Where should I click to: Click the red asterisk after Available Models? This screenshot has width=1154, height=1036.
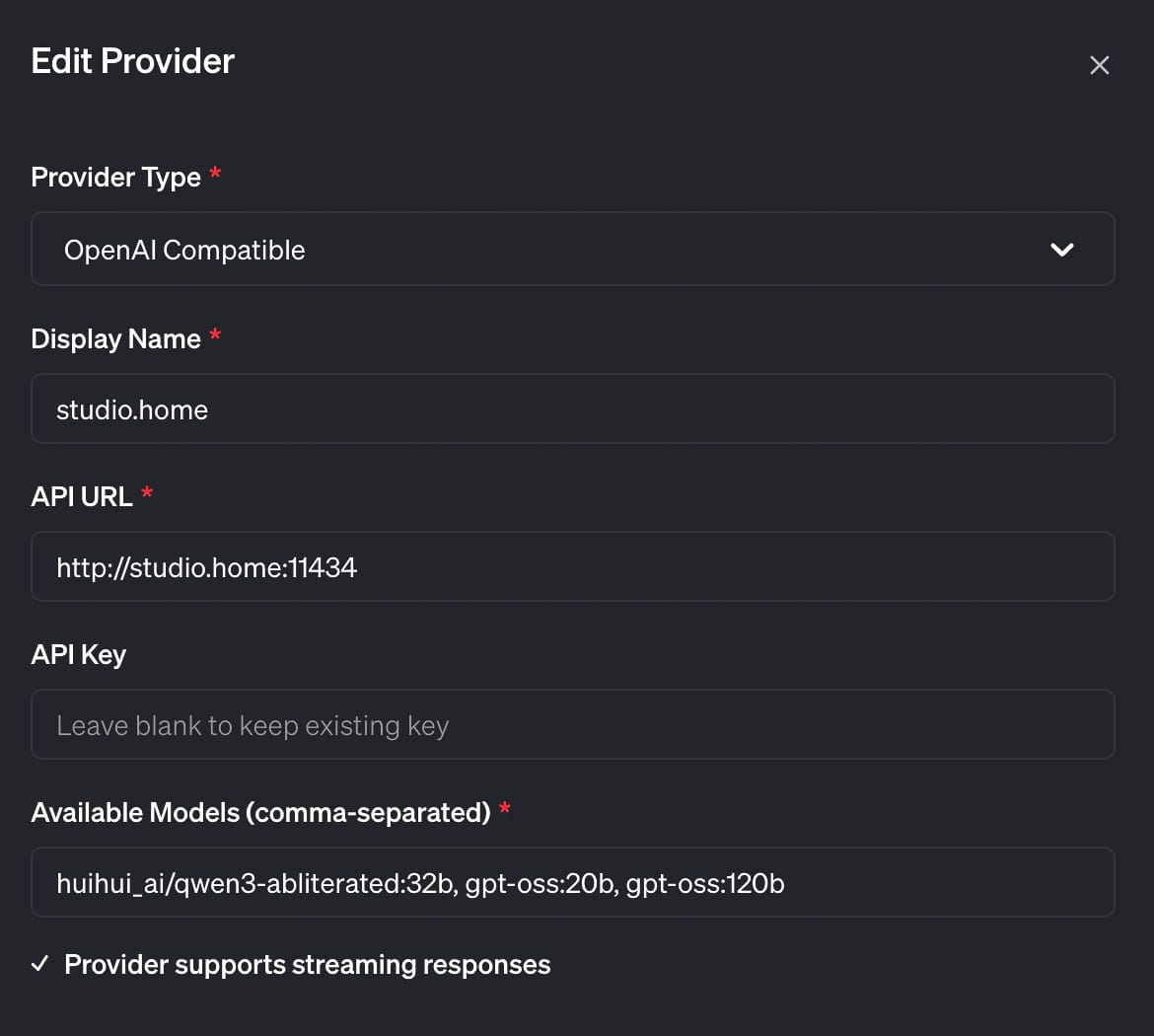click(x=505, y=810)
